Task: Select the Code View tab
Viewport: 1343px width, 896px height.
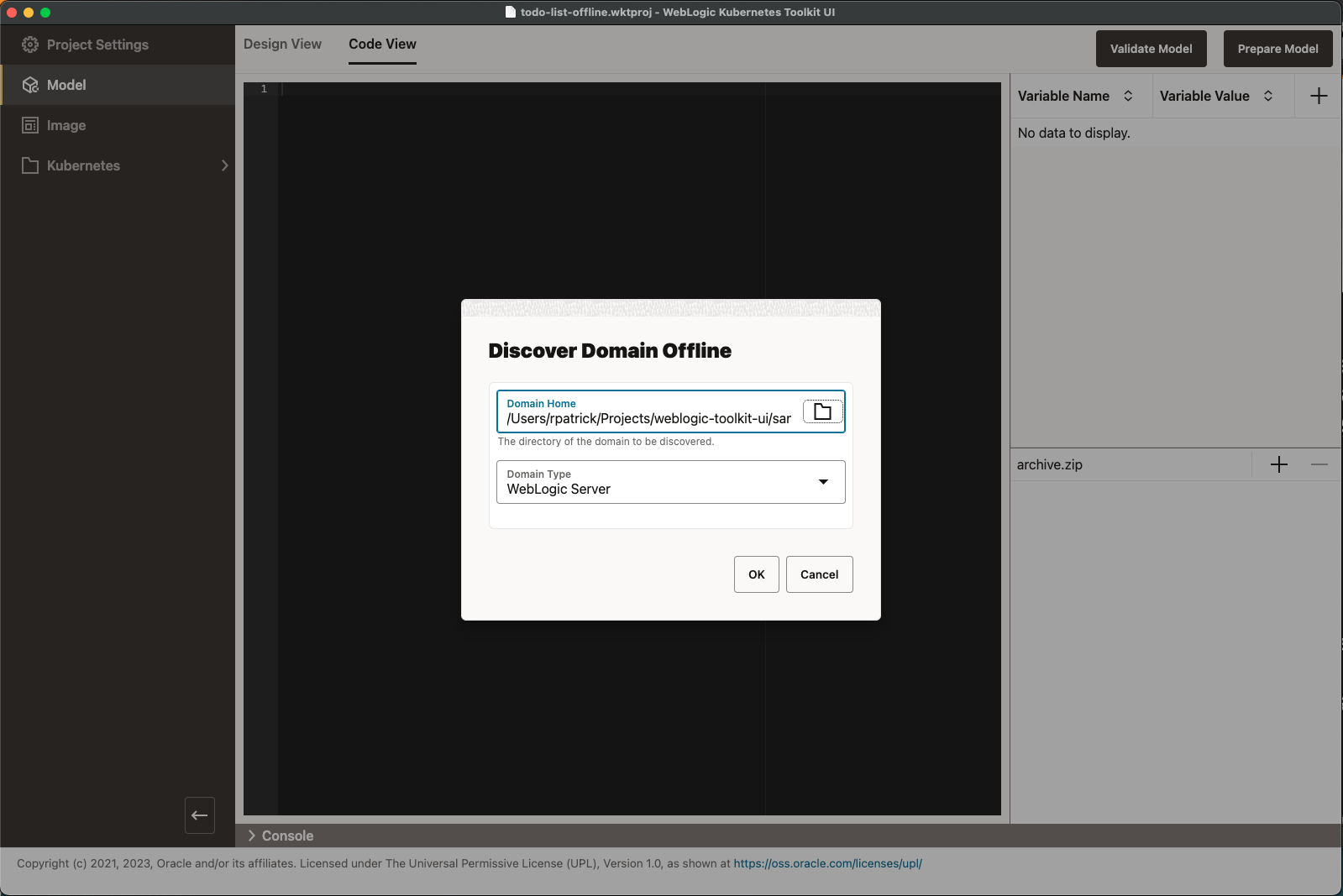Action: pyautogui.click(x=382, y=44)
